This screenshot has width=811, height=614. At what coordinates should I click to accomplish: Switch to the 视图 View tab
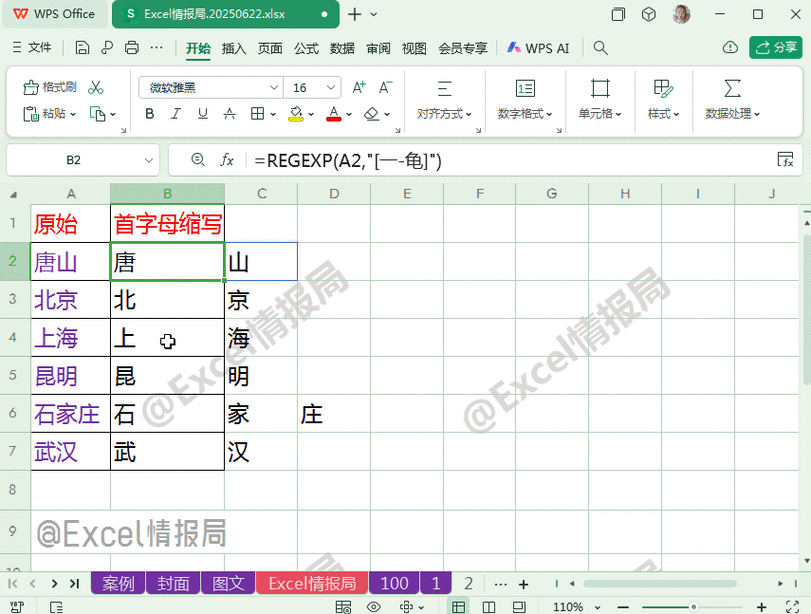[414, 48]
